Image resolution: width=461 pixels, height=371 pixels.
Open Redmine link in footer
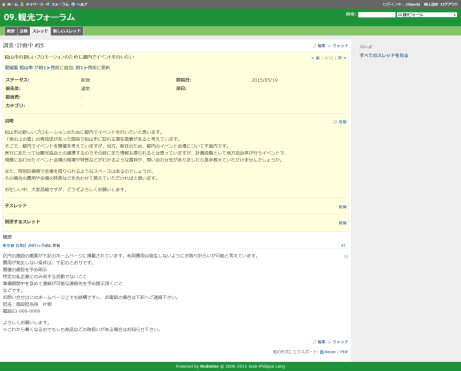[209, 366]
